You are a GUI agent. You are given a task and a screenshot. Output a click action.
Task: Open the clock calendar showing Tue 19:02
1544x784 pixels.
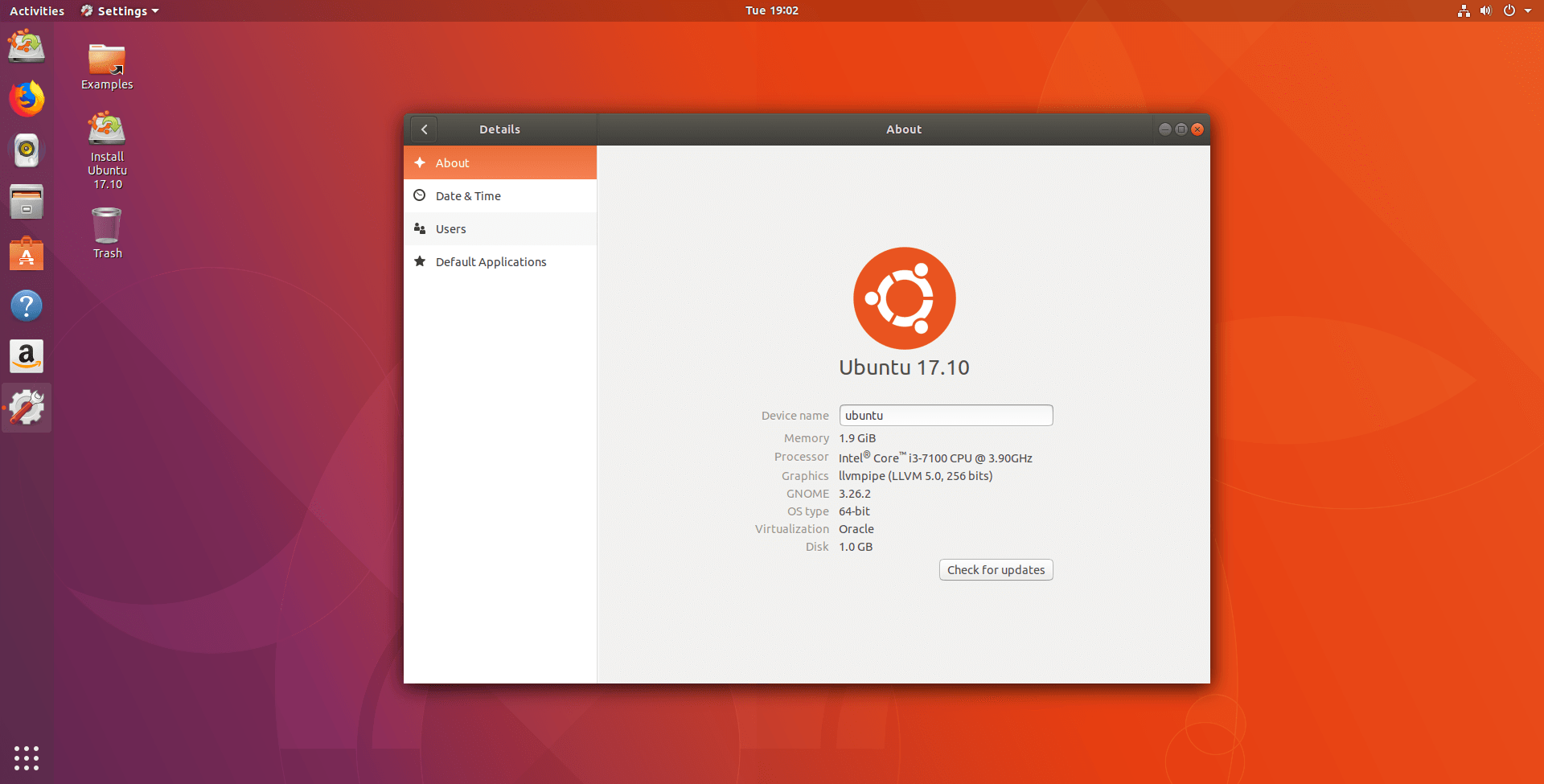coord(772,10)
